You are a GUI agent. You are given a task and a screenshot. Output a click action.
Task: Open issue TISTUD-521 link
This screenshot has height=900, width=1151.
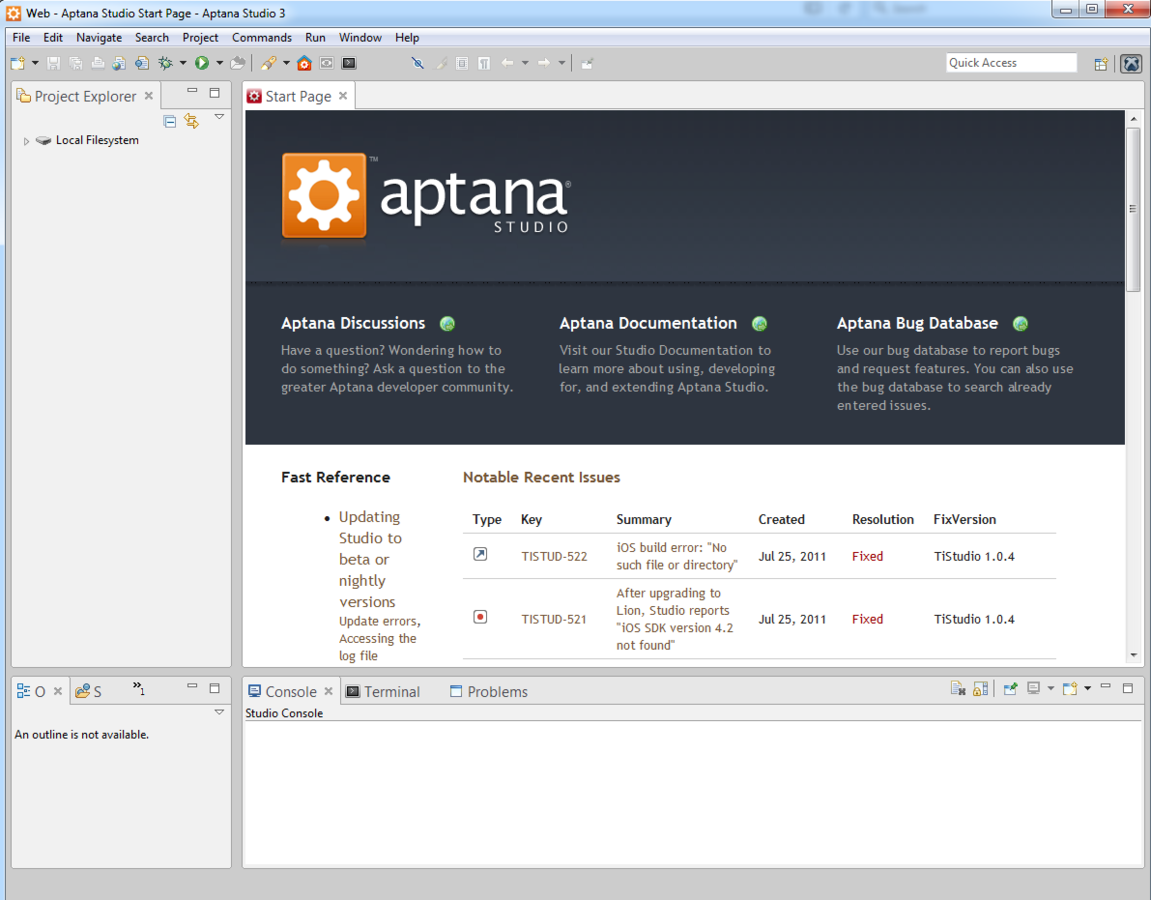[x=554, y=620]
